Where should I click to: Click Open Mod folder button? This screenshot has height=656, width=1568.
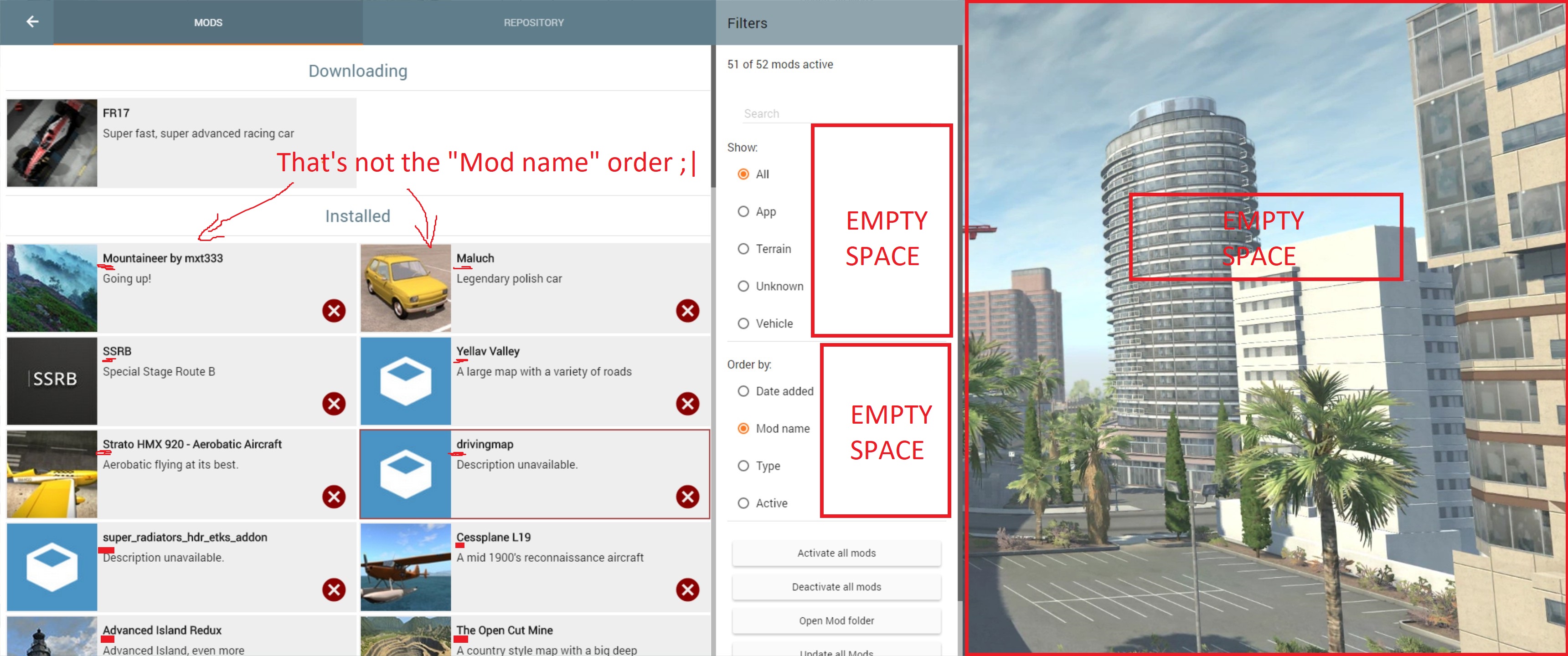pos(836,621)
